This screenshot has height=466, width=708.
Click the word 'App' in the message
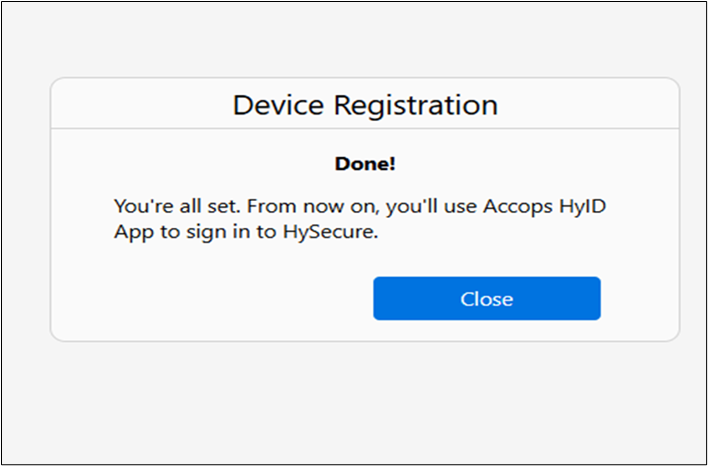tap(131, 233)
